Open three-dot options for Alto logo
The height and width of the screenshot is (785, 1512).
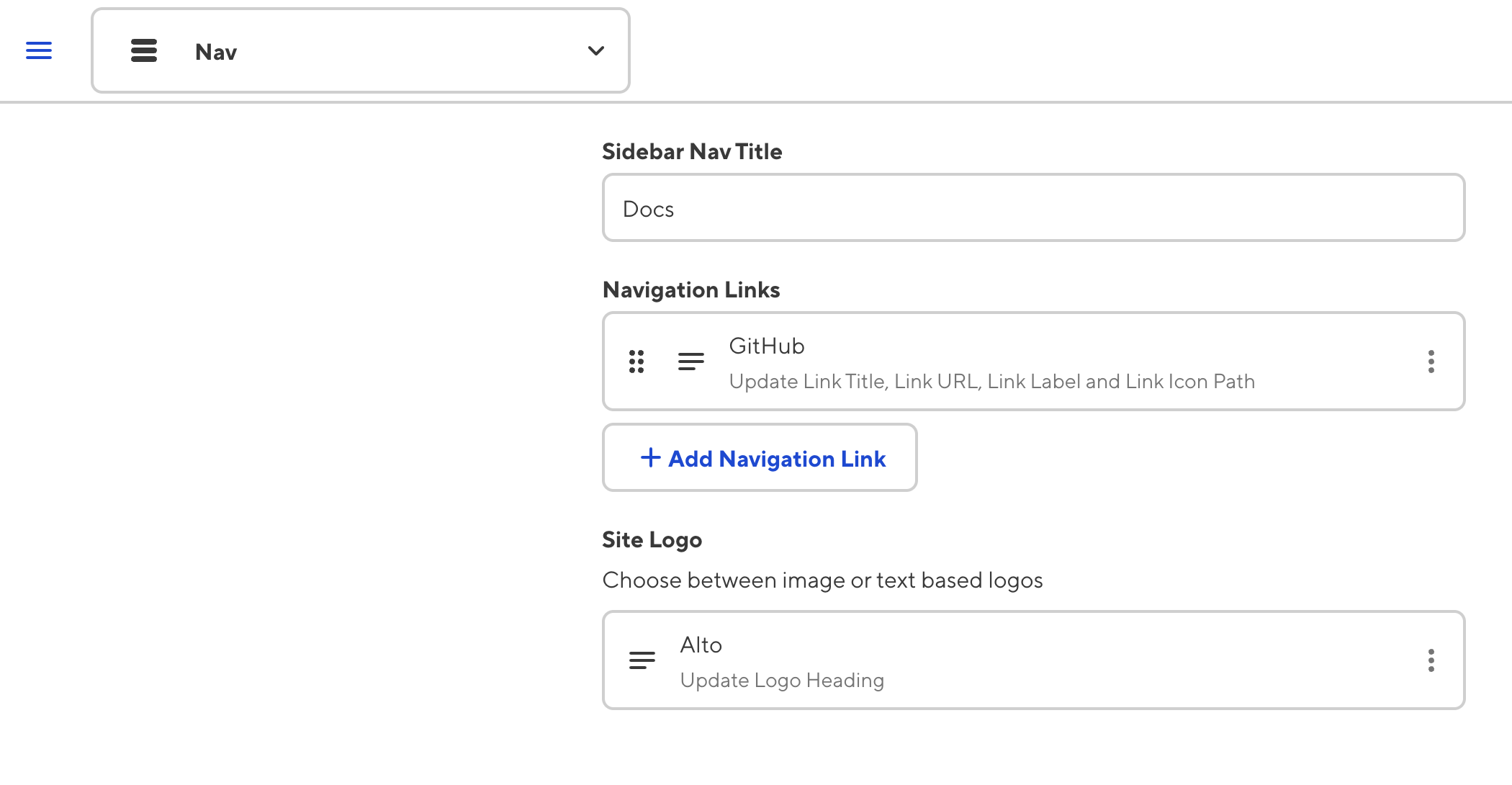tap(1431, 660)
